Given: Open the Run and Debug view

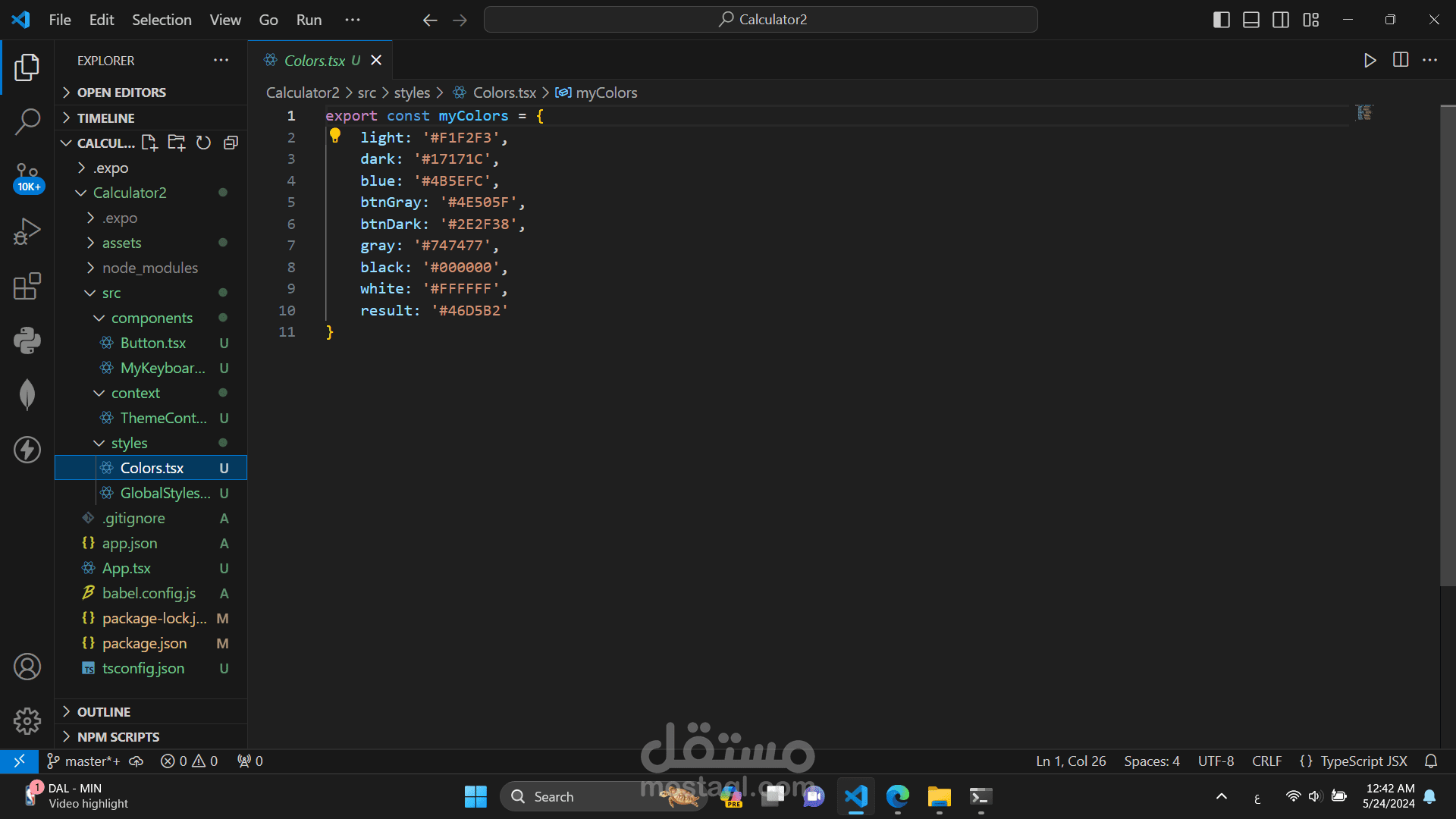Looking at the screenshot, I should pos(27,231).
